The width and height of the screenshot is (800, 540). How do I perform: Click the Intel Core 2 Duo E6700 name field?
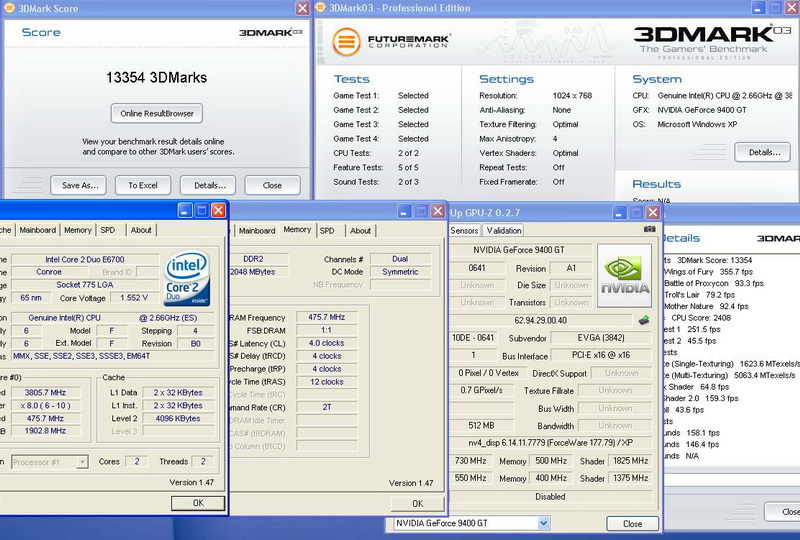tap(85, 259)
